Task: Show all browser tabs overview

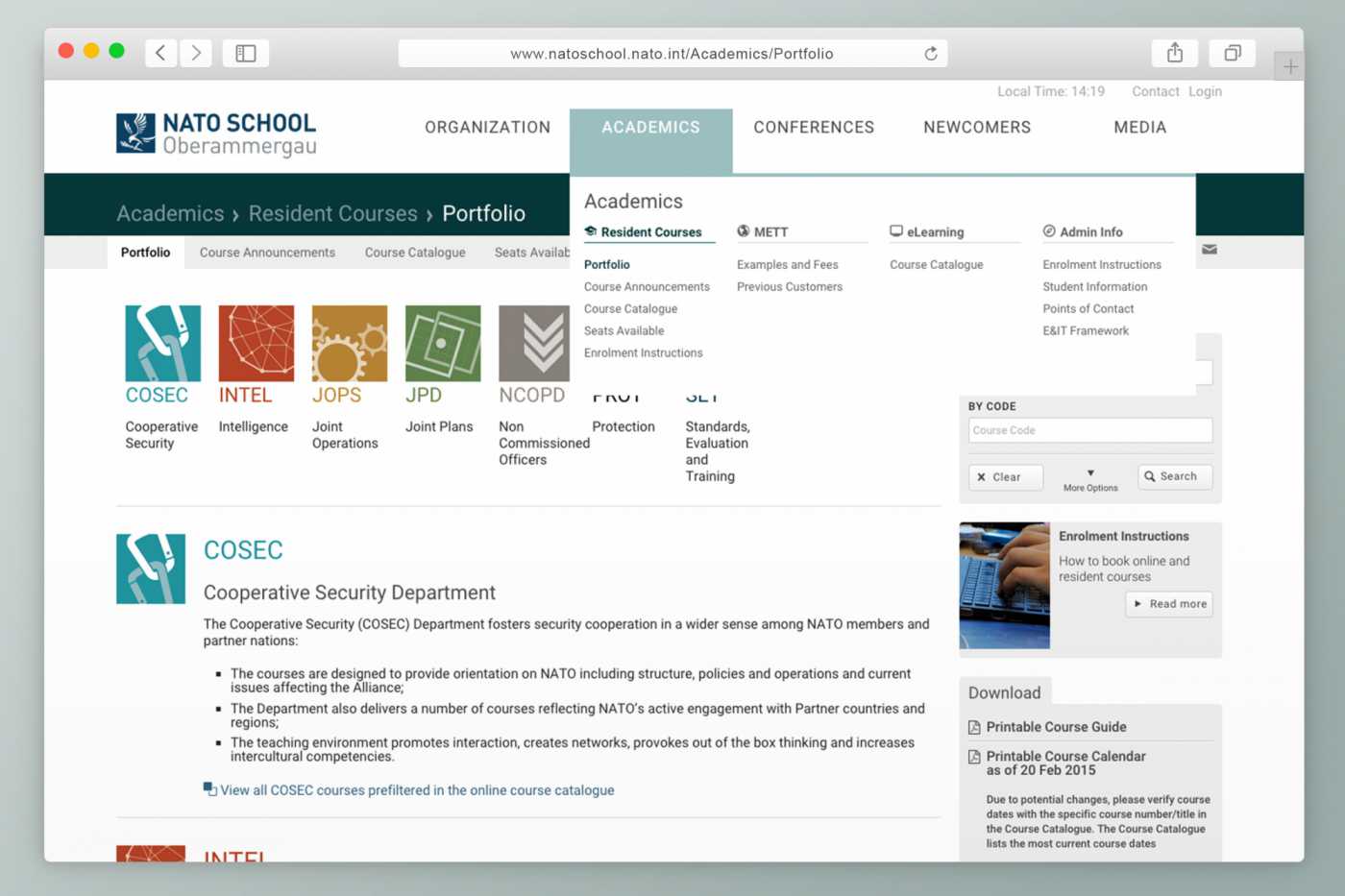Action: (x=1233, y=53)
